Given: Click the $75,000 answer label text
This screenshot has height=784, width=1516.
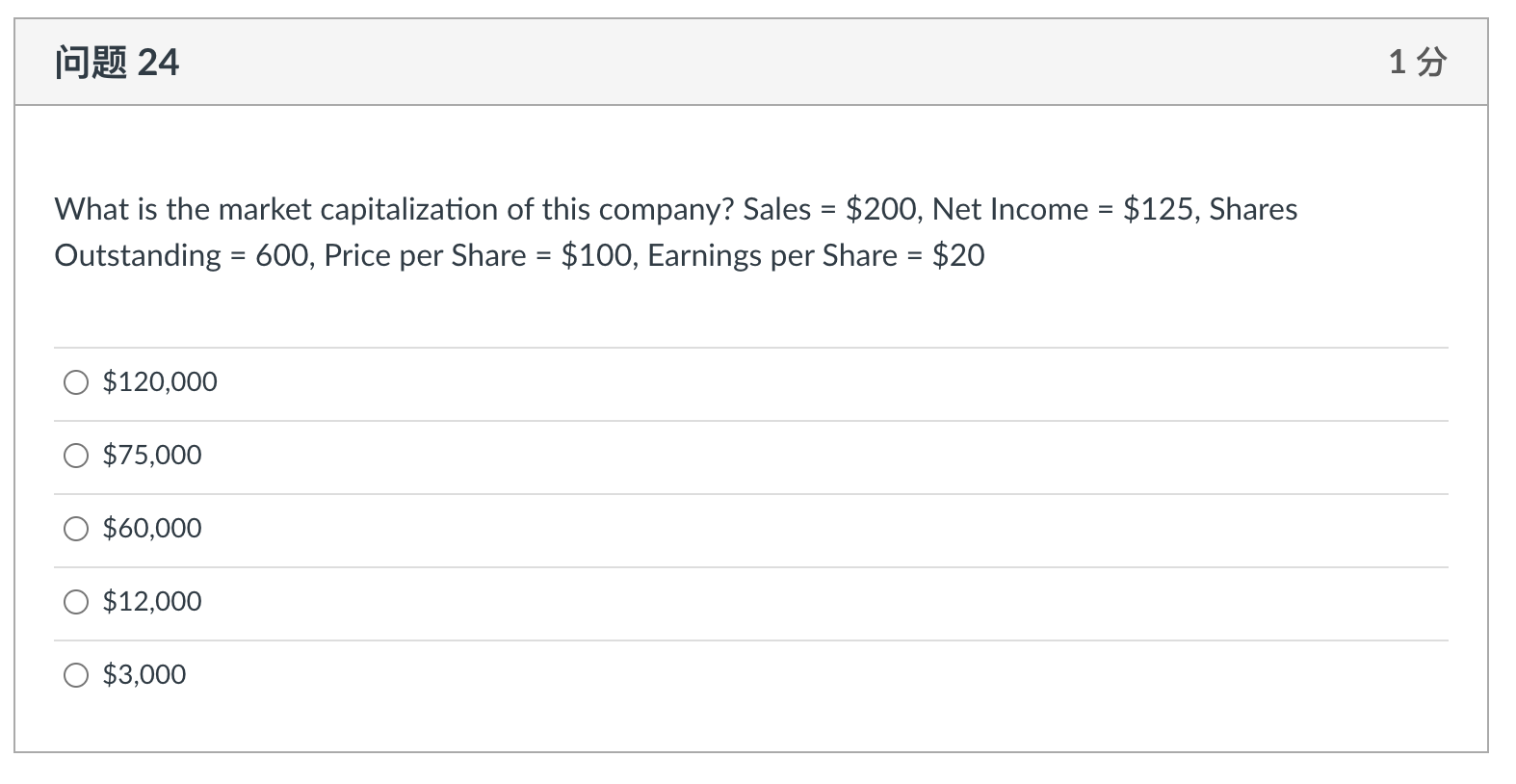Looking at the screenshot, I should coord(152,456).
